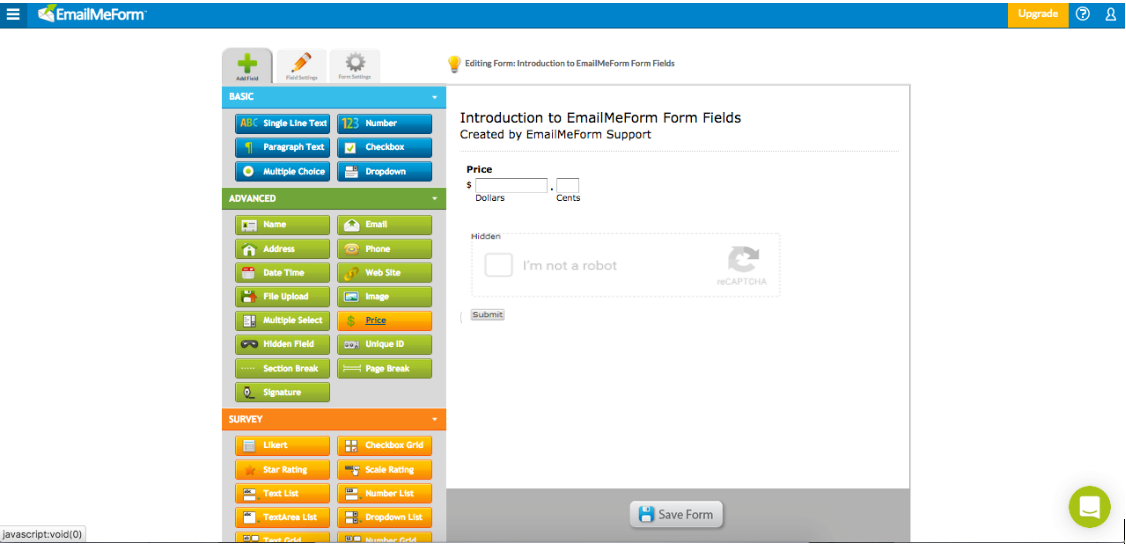Add a Phone field

click(x=384, y=249)
